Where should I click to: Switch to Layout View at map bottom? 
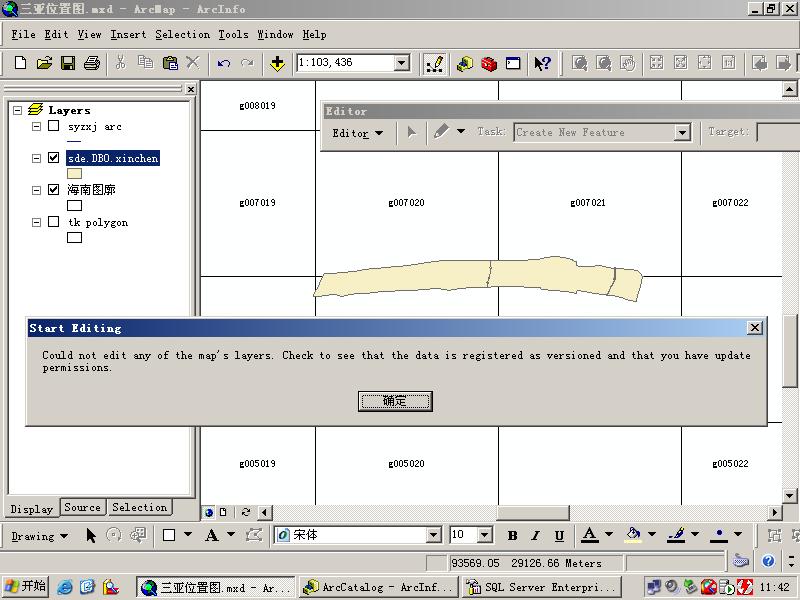coord(223,512)
